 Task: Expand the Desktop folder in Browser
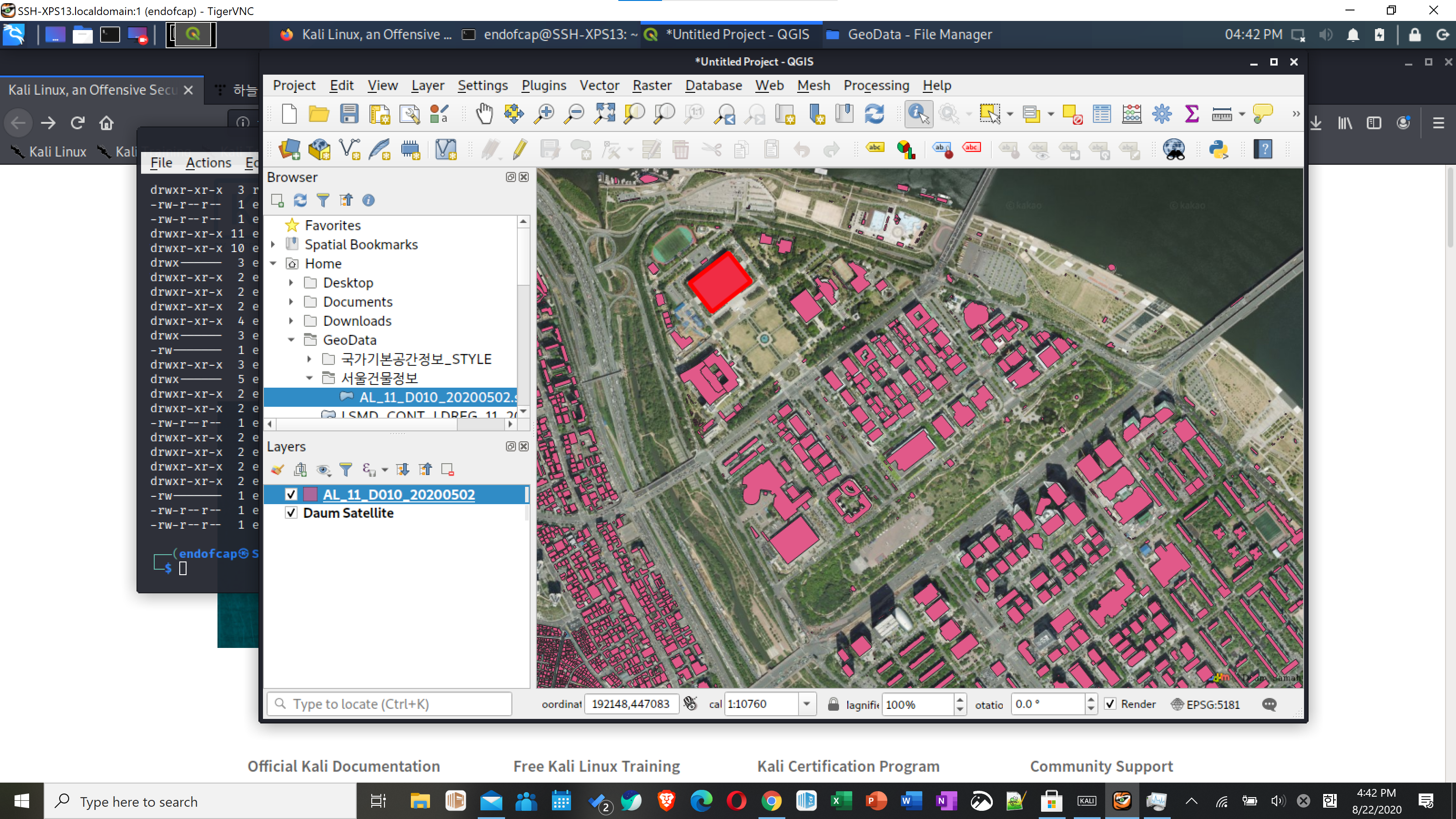291,283
